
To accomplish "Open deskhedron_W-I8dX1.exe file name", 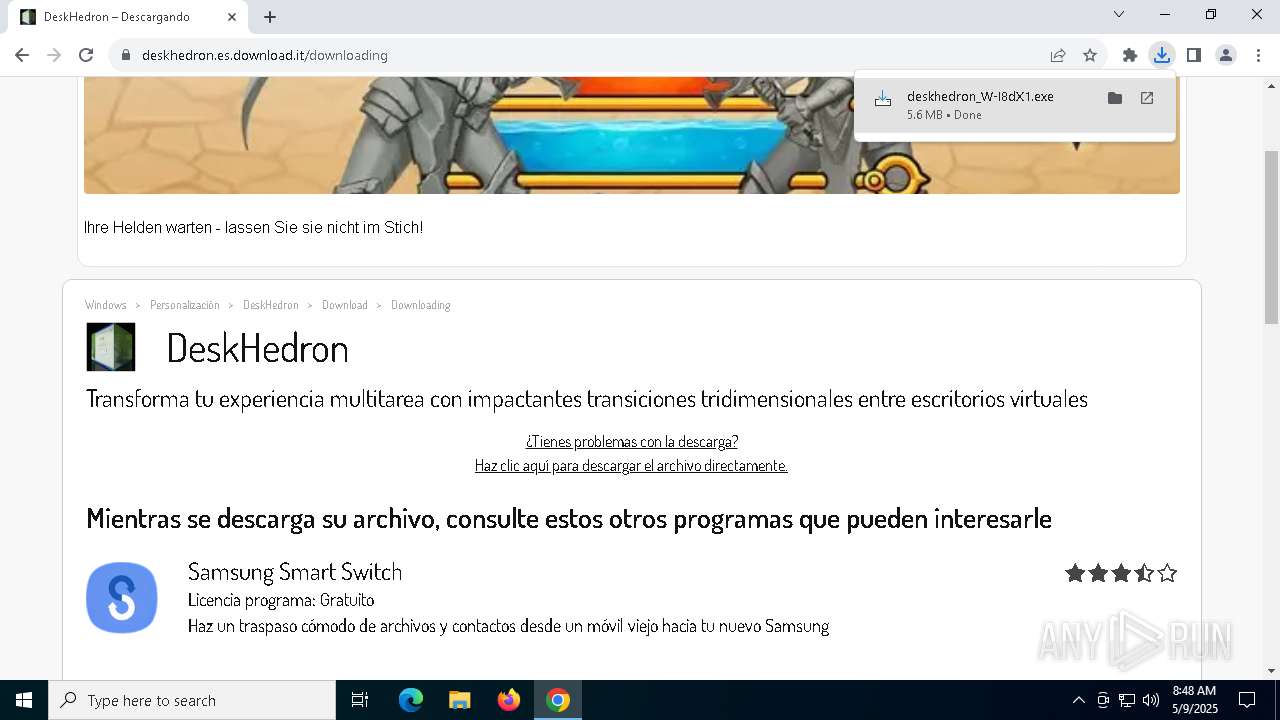I will pyautogui.click(x=980, y=96).
